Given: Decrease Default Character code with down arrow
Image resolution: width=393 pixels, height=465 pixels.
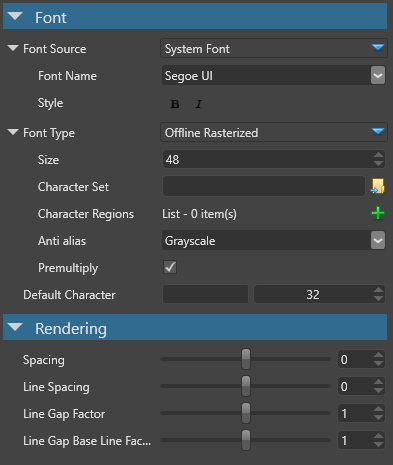Looking at the screenshot, I should point(378,299).
